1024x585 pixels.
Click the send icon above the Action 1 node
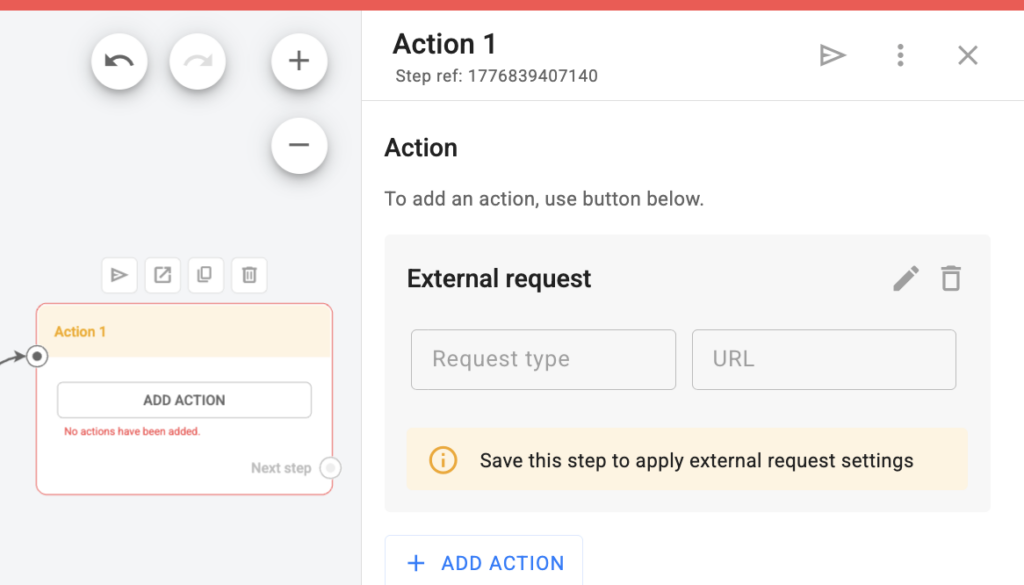(119, 275)
